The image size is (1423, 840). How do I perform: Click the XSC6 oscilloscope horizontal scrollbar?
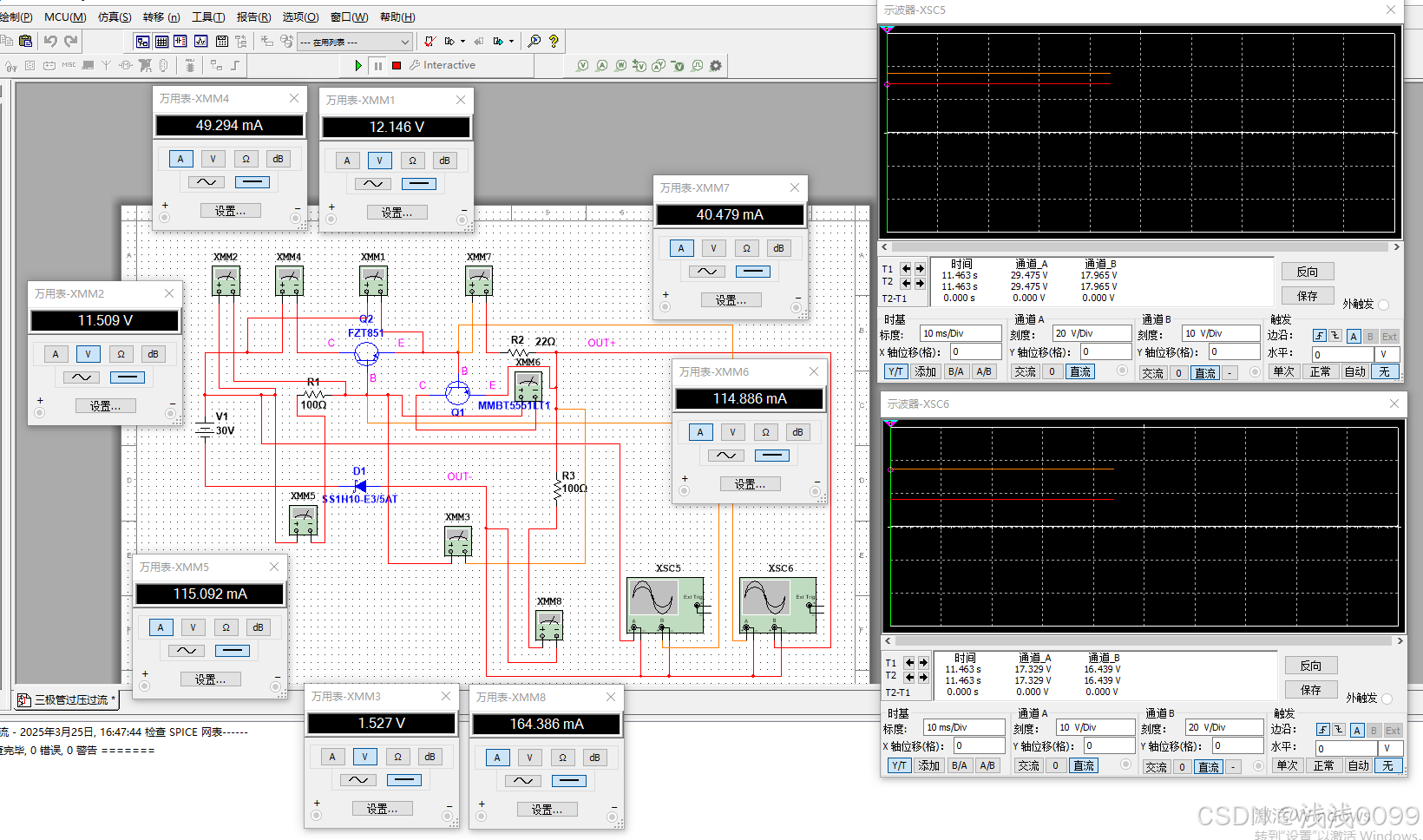1144,641
